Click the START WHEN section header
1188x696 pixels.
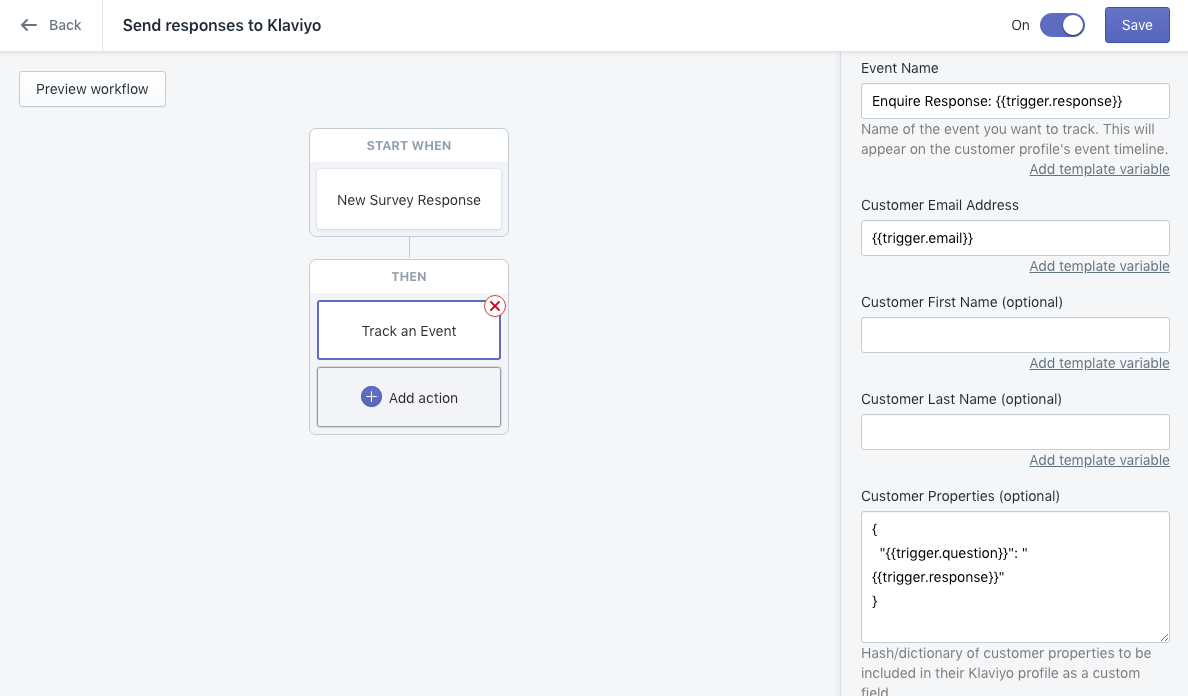pos(408,146)
